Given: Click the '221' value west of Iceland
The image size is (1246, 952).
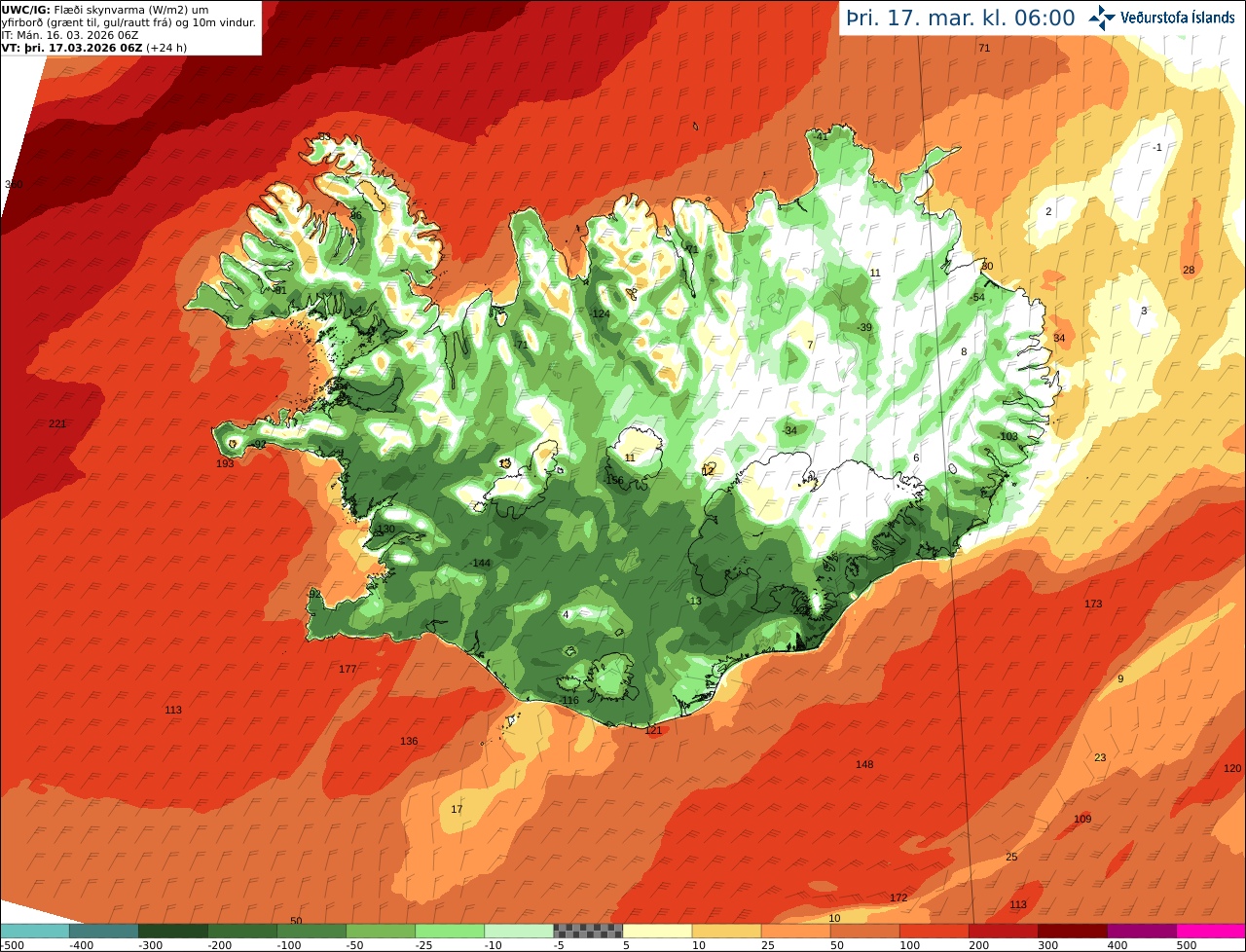Looking at the screenshot, I should (57, 423).
